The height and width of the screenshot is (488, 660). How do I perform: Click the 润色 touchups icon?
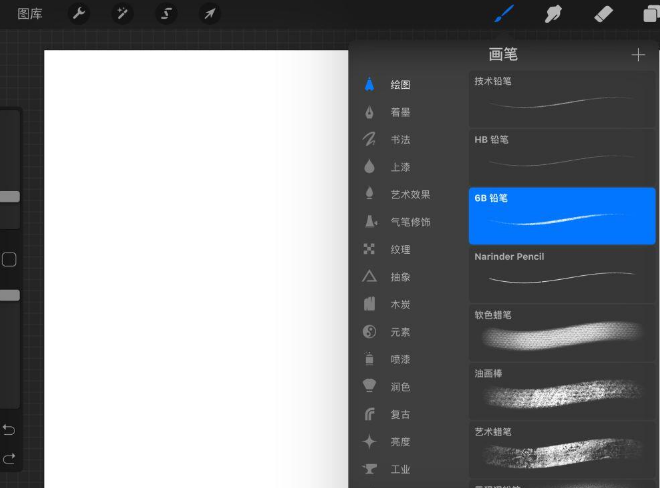[369, 386]
